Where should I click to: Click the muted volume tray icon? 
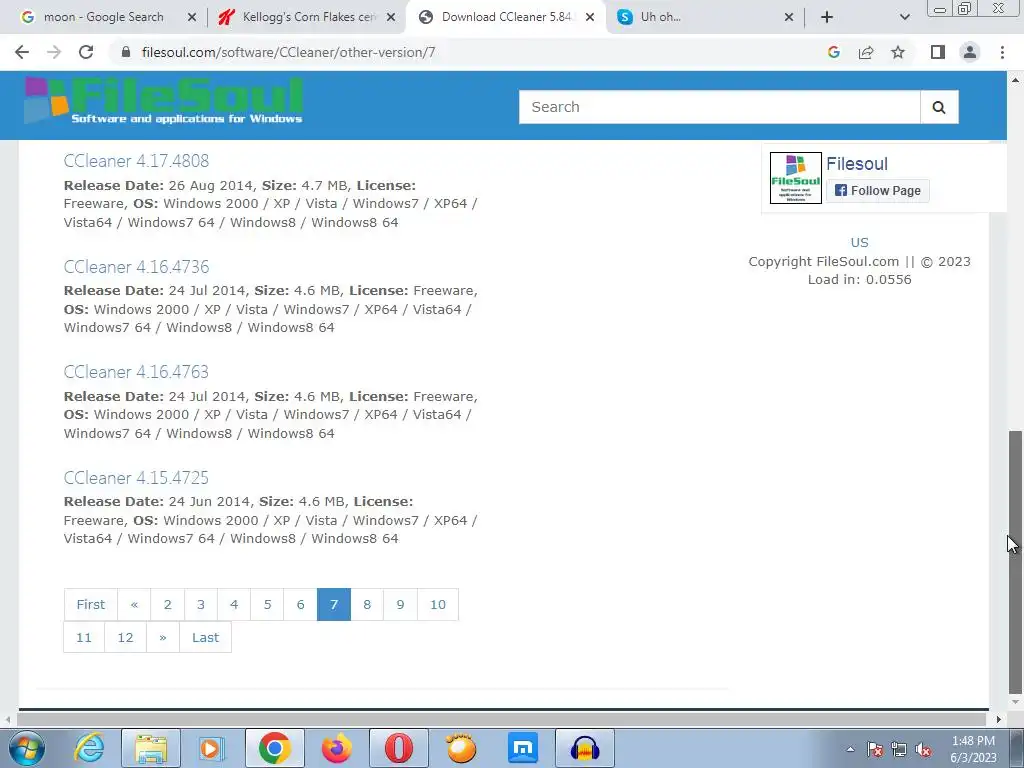(x=923, y=750)
